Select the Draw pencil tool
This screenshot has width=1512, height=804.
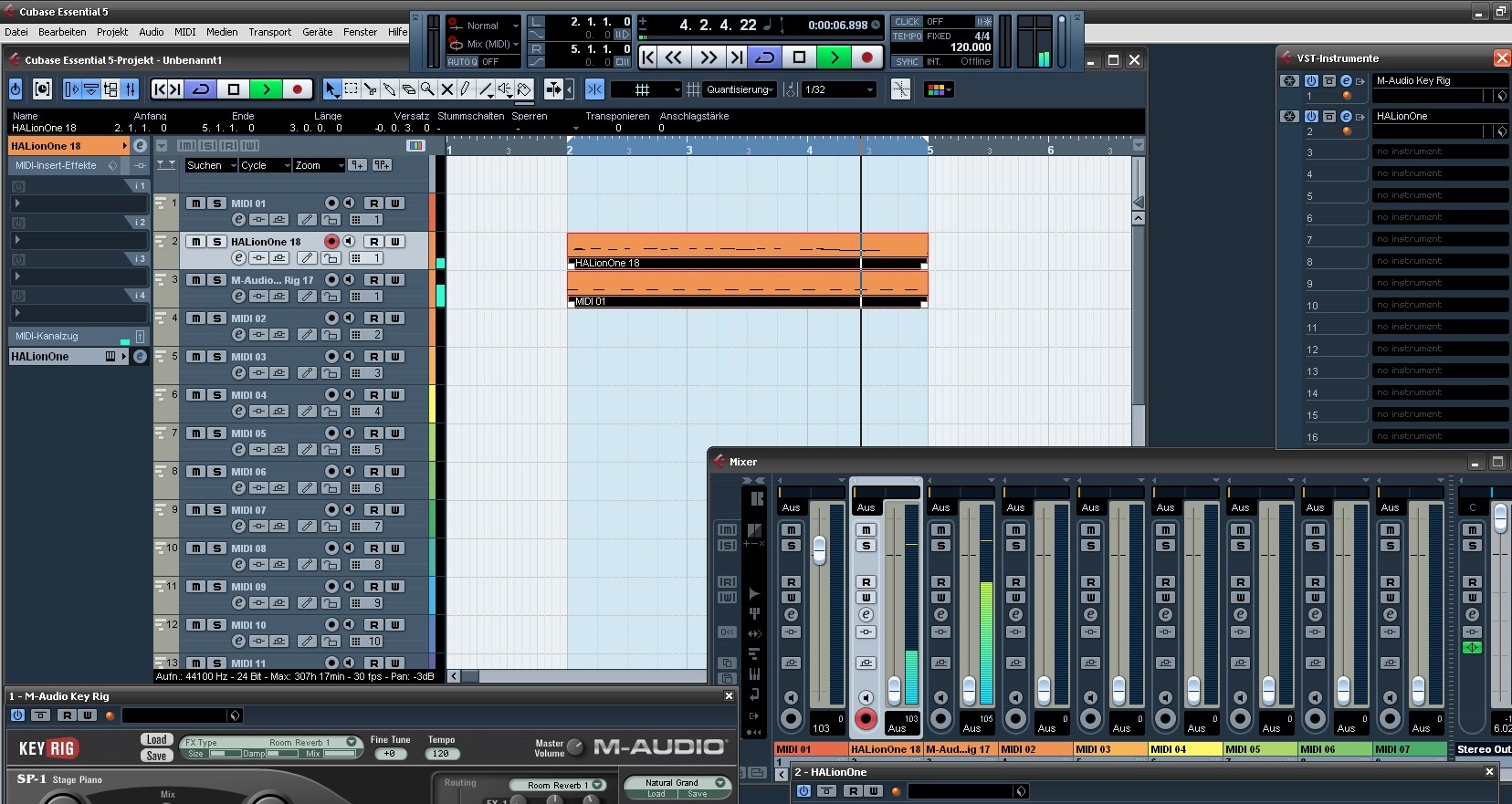tap(466, 89)
